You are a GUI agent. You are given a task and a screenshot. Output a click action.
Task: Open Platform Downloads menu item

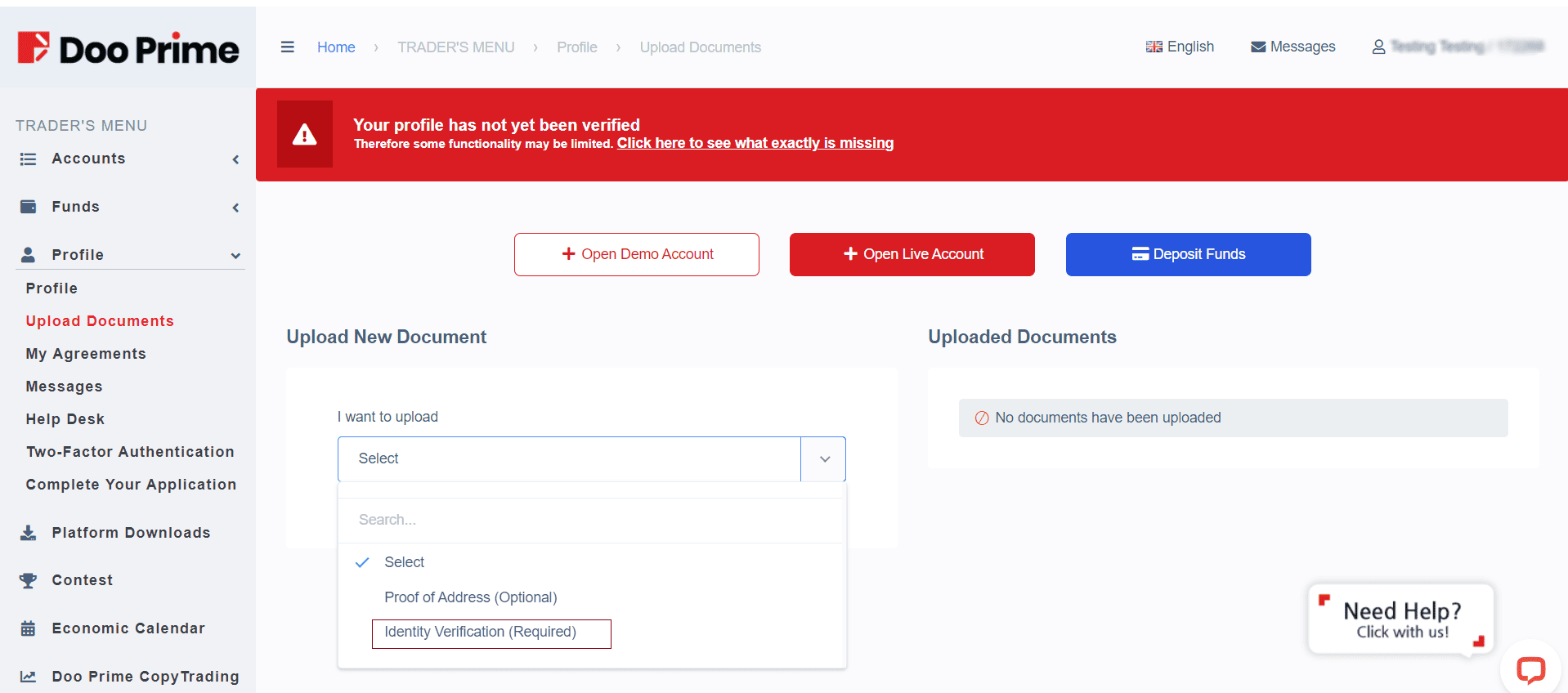131,533
